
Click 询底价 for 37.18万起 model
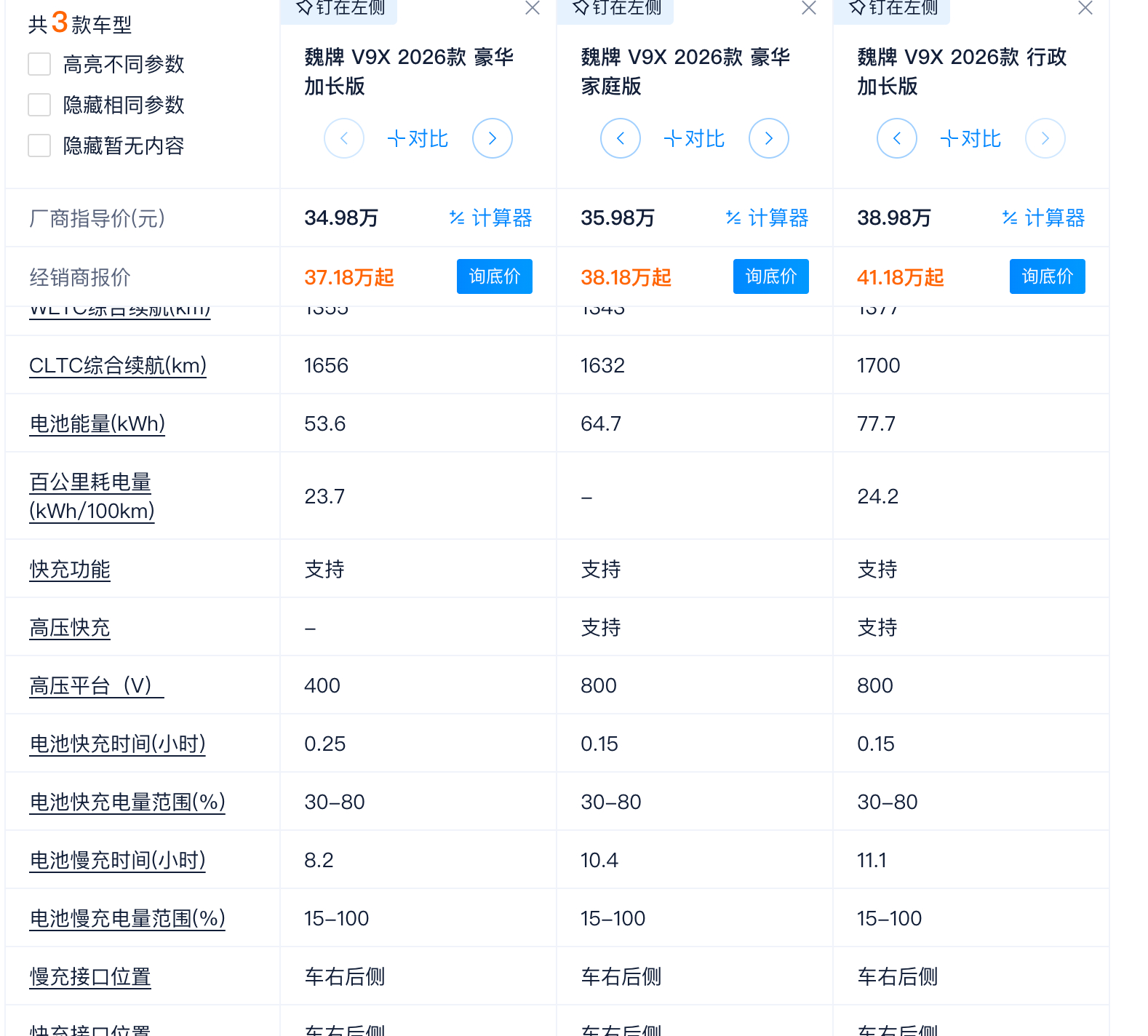(x=495, y=276)
